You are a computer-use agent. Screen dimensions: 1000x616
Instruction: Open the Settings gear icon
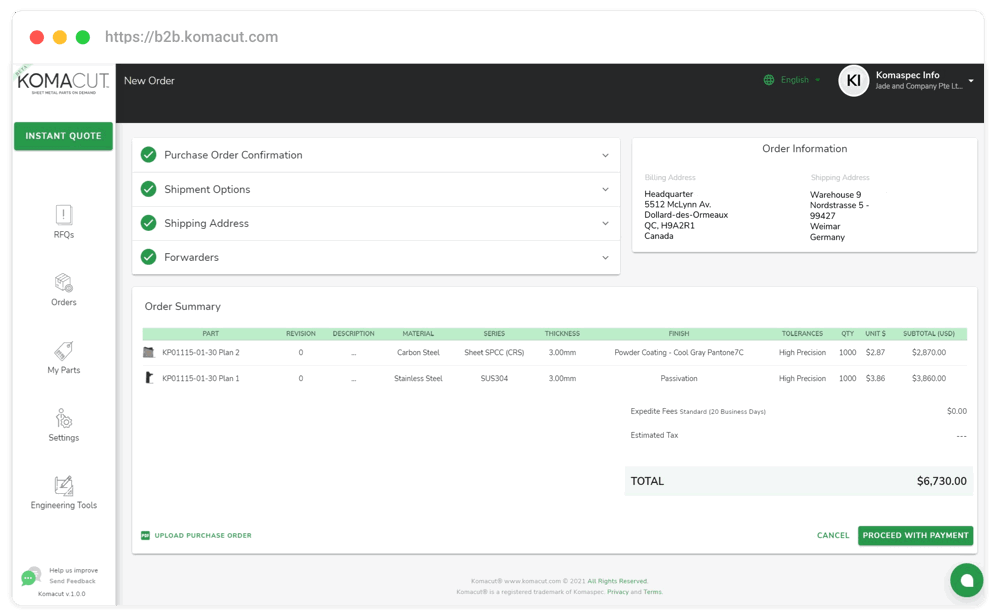pos(64,418)
